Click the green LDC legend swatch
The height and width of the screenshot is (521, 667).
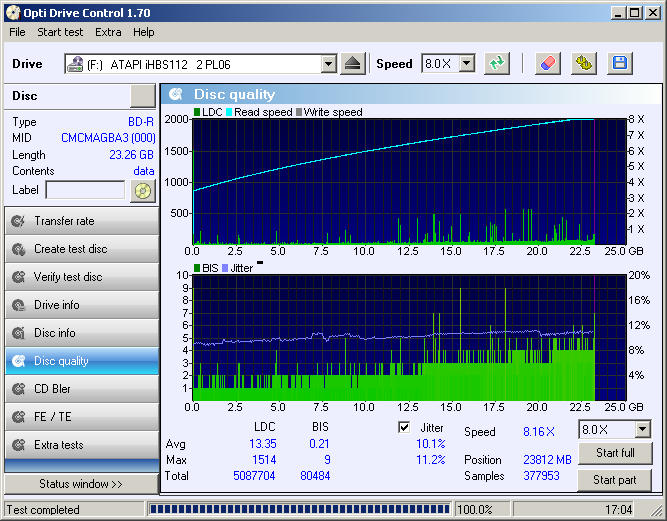click(197, 112)
